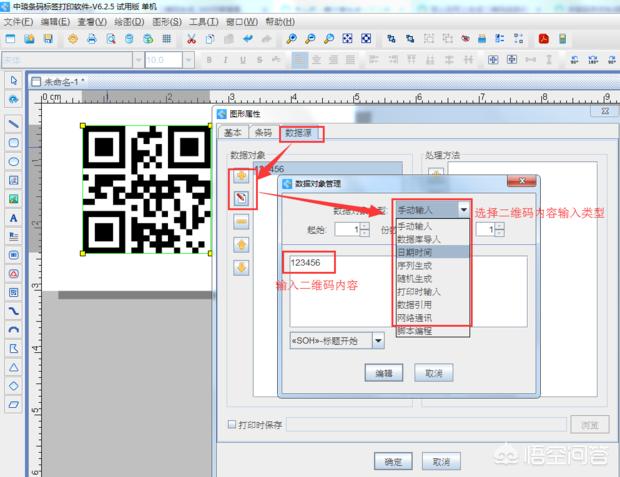Select the QR code on the canvas
This screenshot has height=477, width=620.
[x=147, y=189]
